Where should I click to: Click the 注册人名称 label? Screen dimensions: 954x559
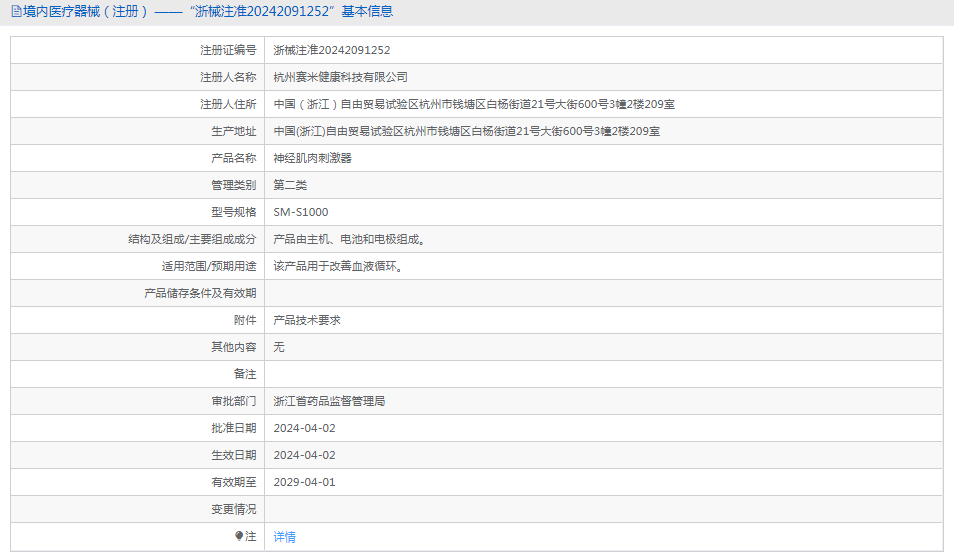[x=228, y=77]
